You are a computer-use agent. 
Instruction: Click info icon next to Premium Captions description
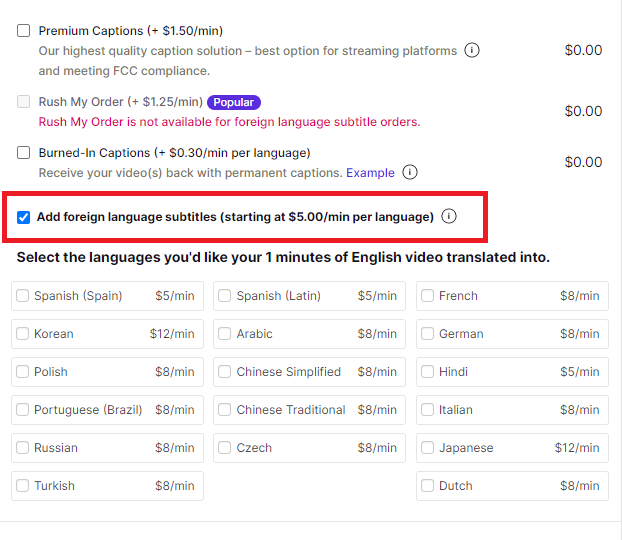click(x=472, y=50)
